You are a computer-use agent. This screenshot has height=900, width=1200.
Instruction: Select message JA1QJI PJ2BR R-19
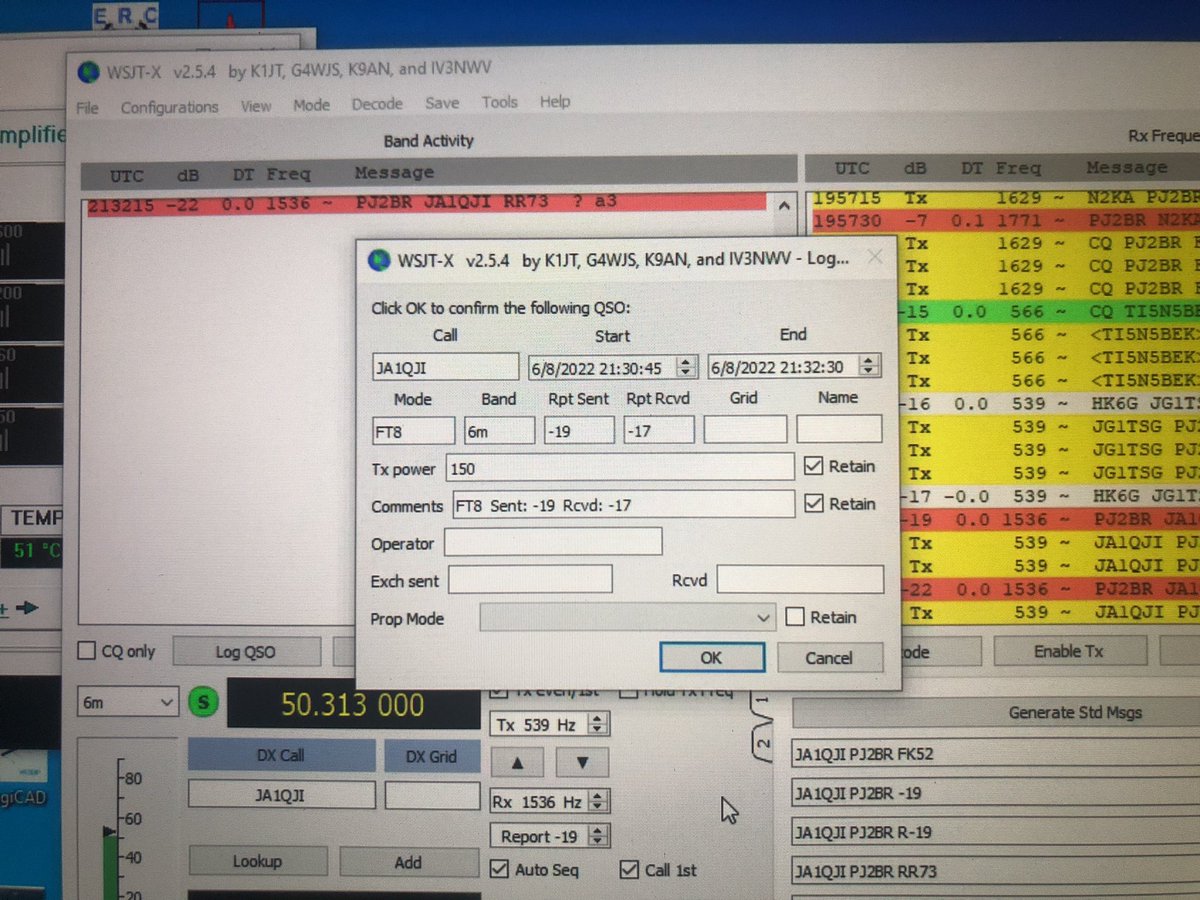[x=995, y=832]
